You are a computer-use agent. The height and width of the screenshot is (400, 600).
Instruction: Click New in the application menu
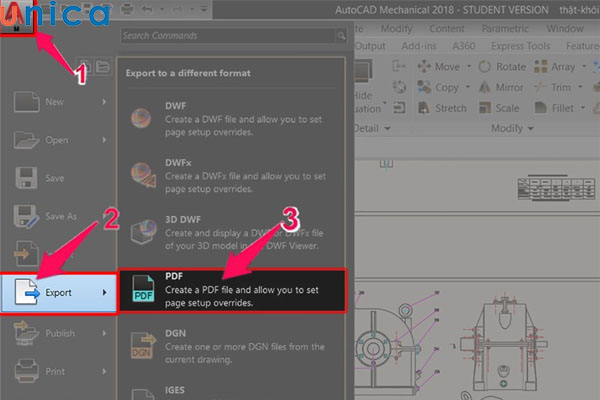[59, 102]
